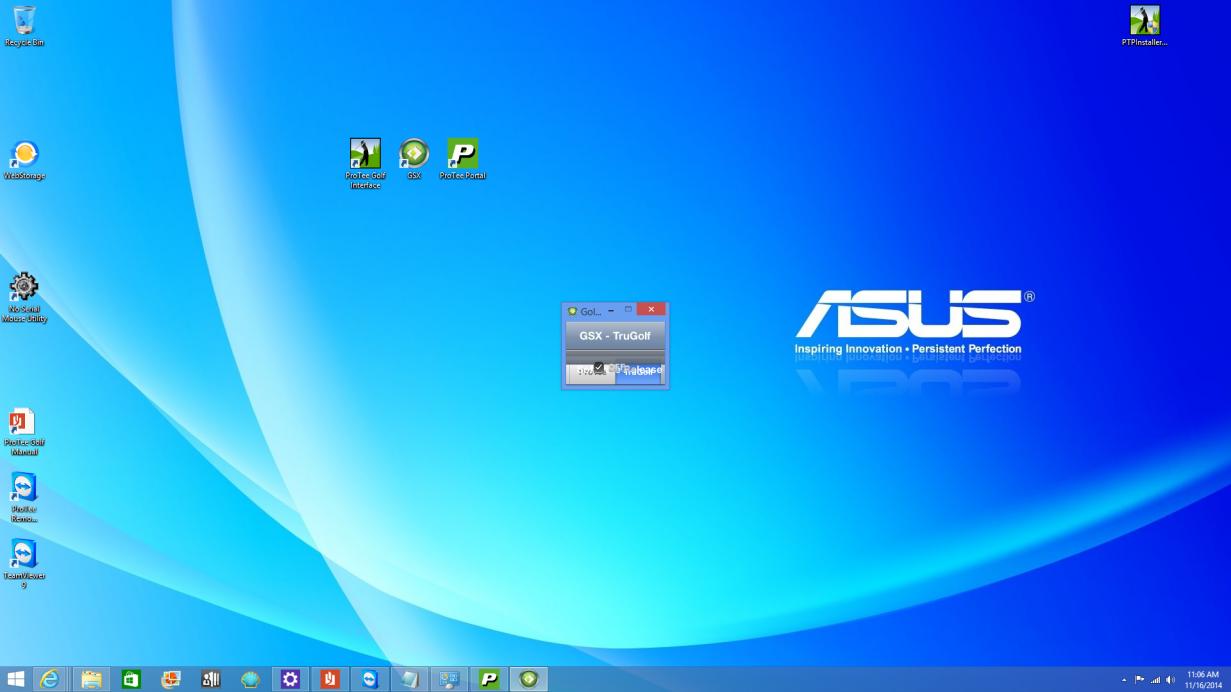Open the ProTee Golf Manual PDF icon

point(24,431)
